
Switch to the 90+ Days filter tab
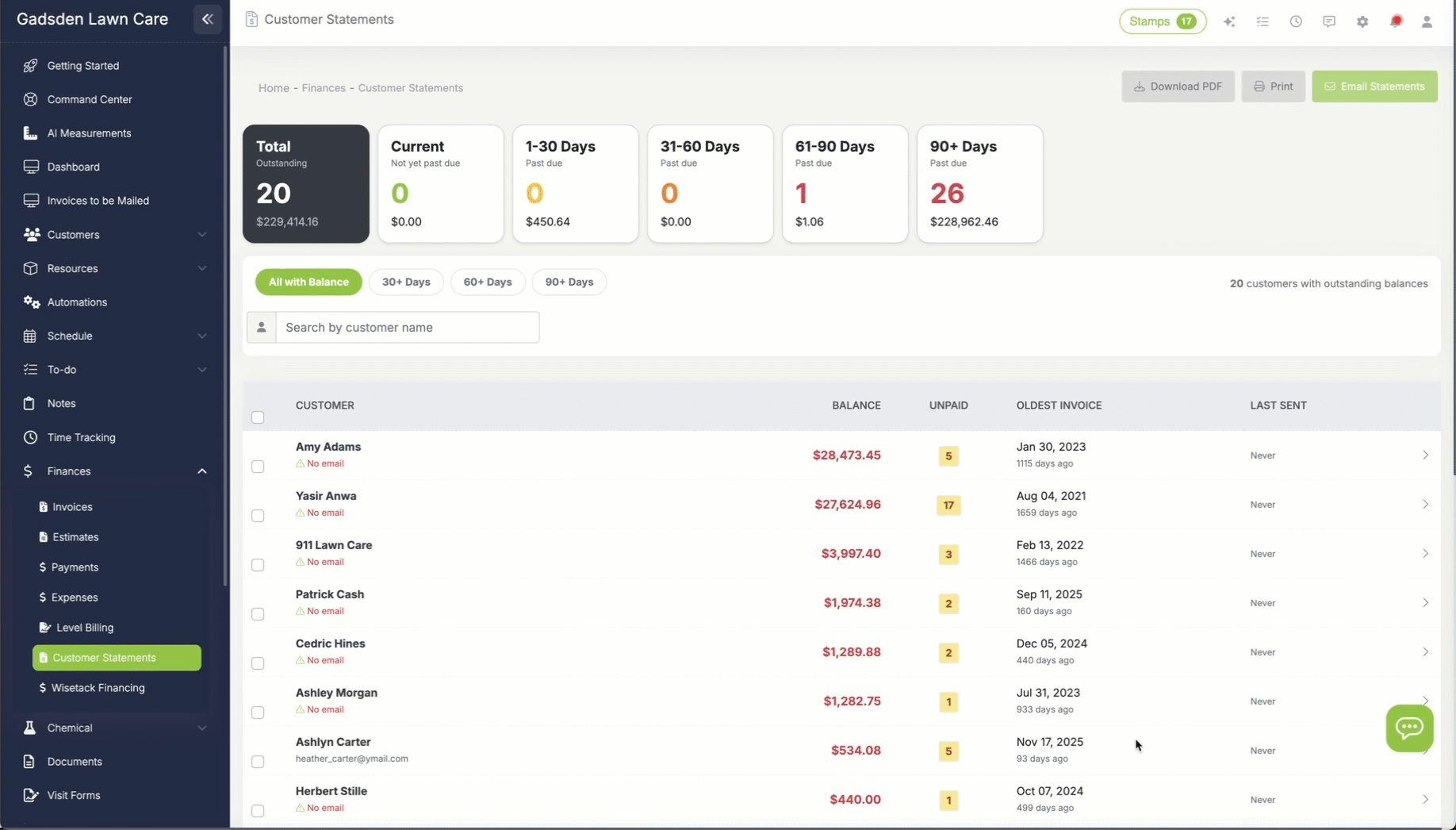pos(569,282)
